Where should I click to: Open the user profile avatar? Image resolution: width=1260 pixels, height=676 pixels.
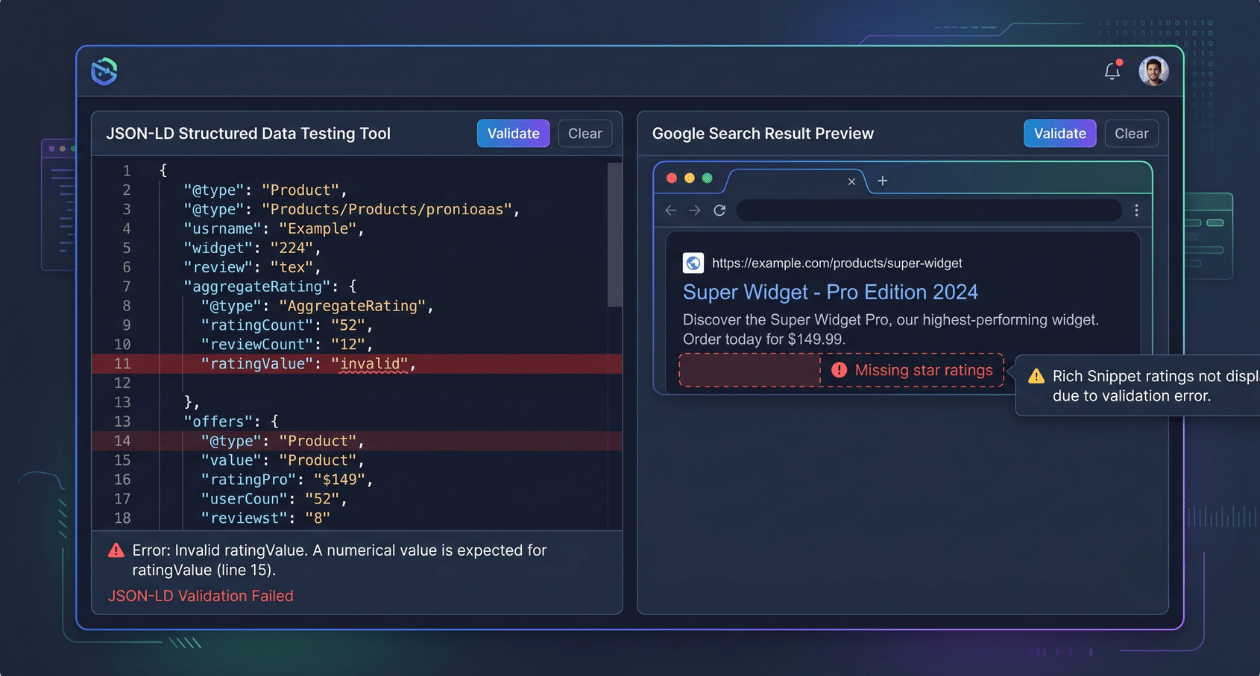point(1153,71)
